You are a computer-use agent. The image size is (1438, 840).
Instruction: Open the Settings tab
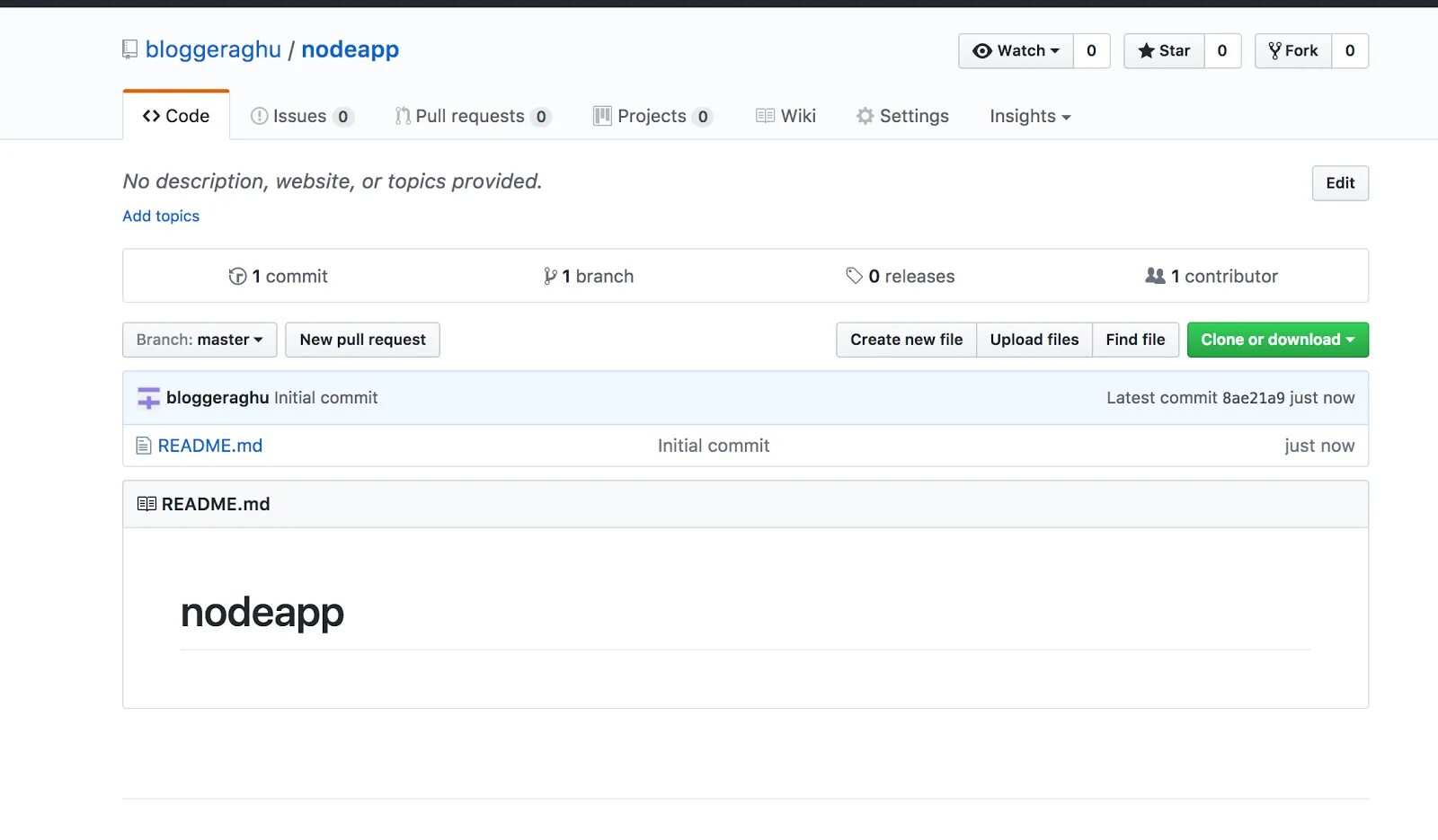click(x=902, y=116)
